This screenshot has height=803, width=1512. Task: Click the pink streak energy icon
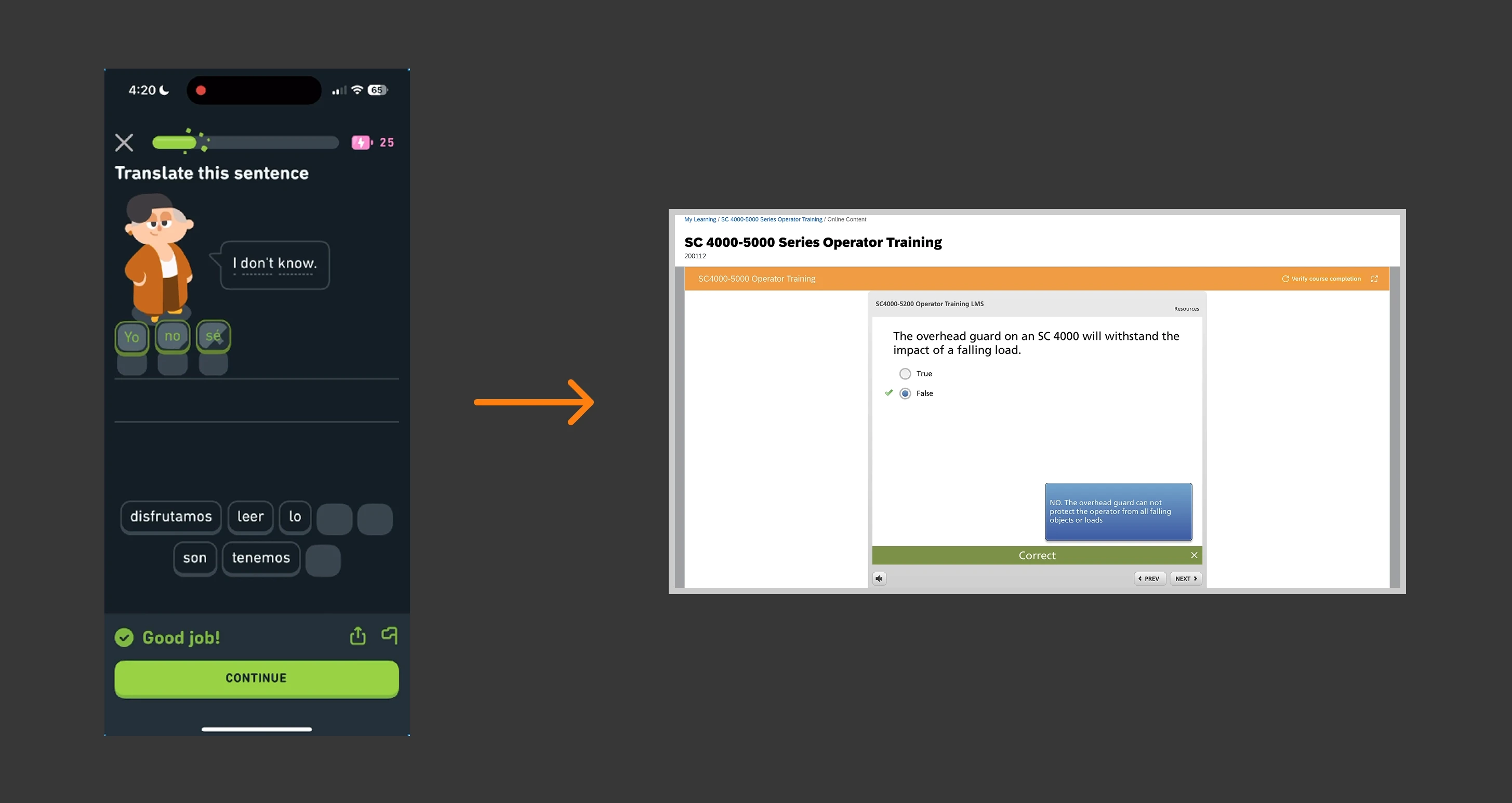(362, 142)
